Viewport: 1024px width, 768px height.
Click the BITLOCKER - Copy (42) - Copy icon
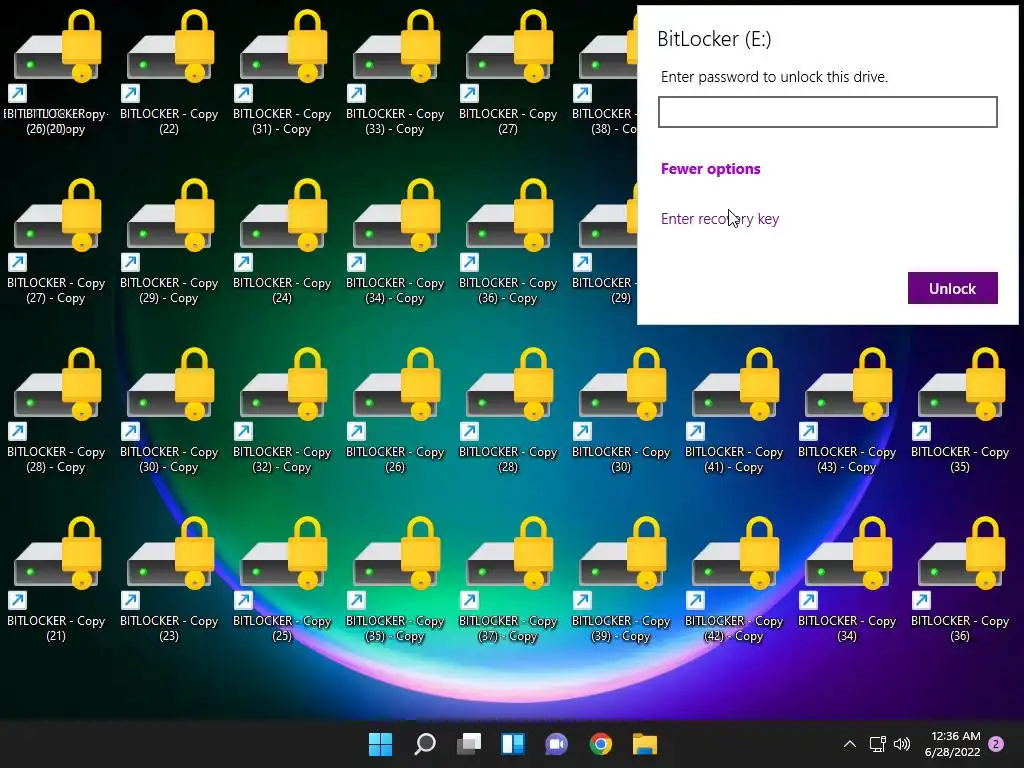pos(734,579)
